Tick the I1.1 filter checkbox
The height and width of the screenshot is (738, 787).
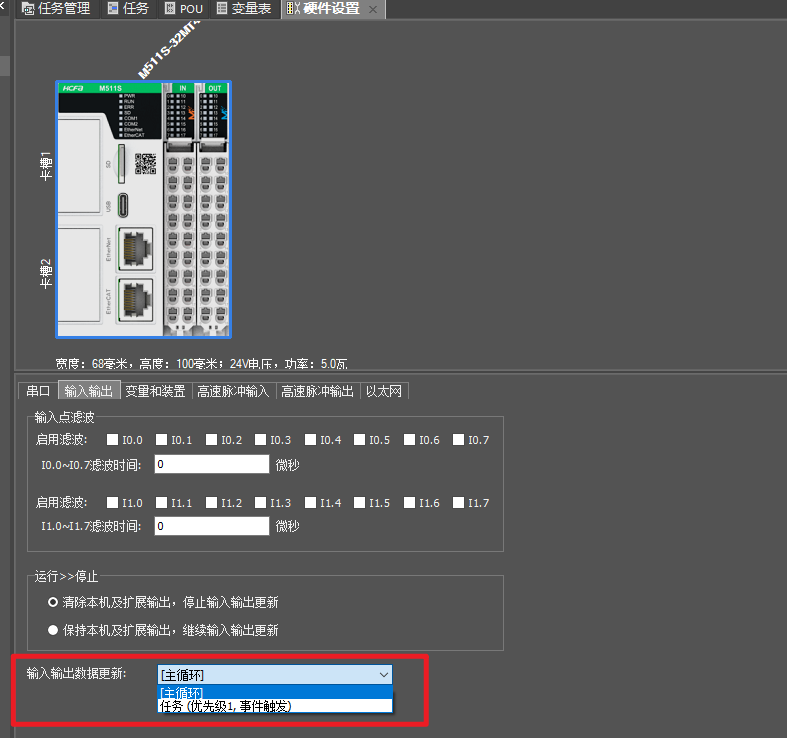(161, 503)
